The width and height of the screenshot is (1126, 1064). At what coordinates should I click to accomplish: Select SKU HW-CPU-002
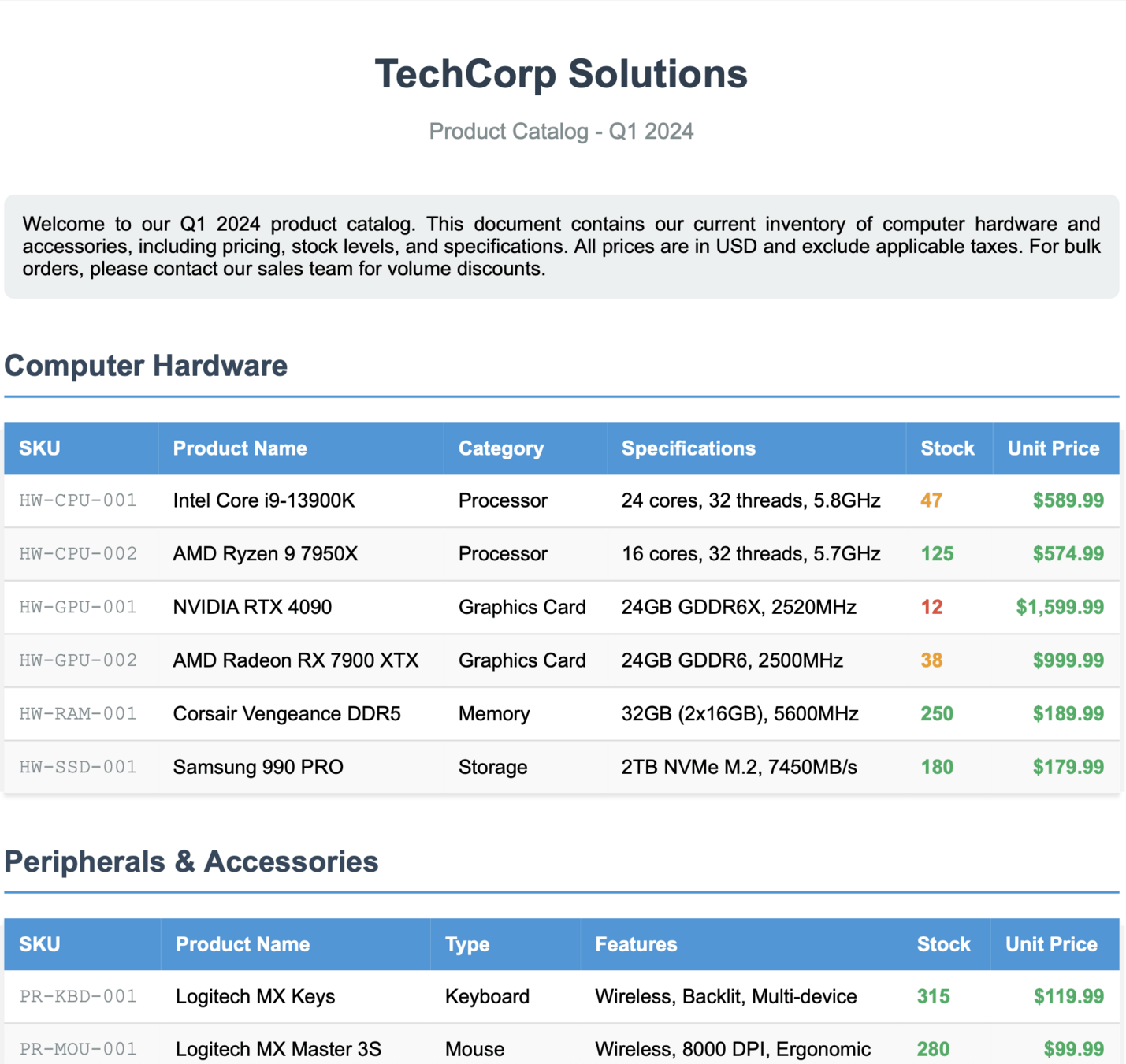point(78,553)
